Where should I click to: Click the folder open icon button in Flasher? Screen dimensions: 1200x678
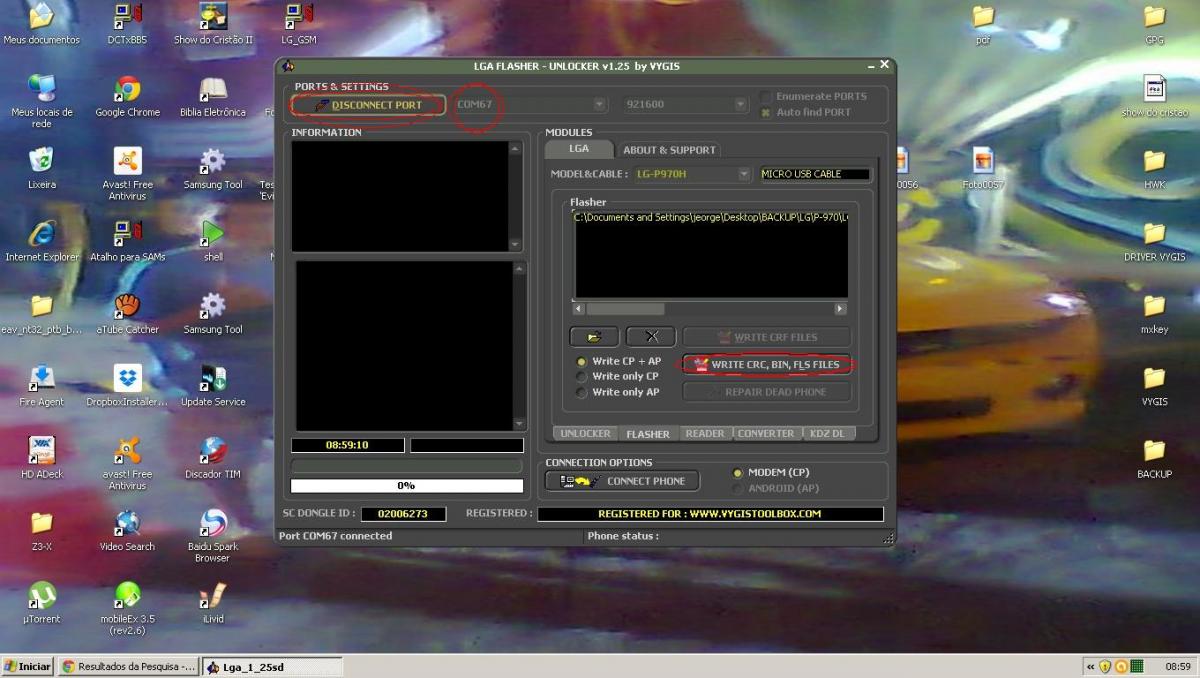pos(594,337)
